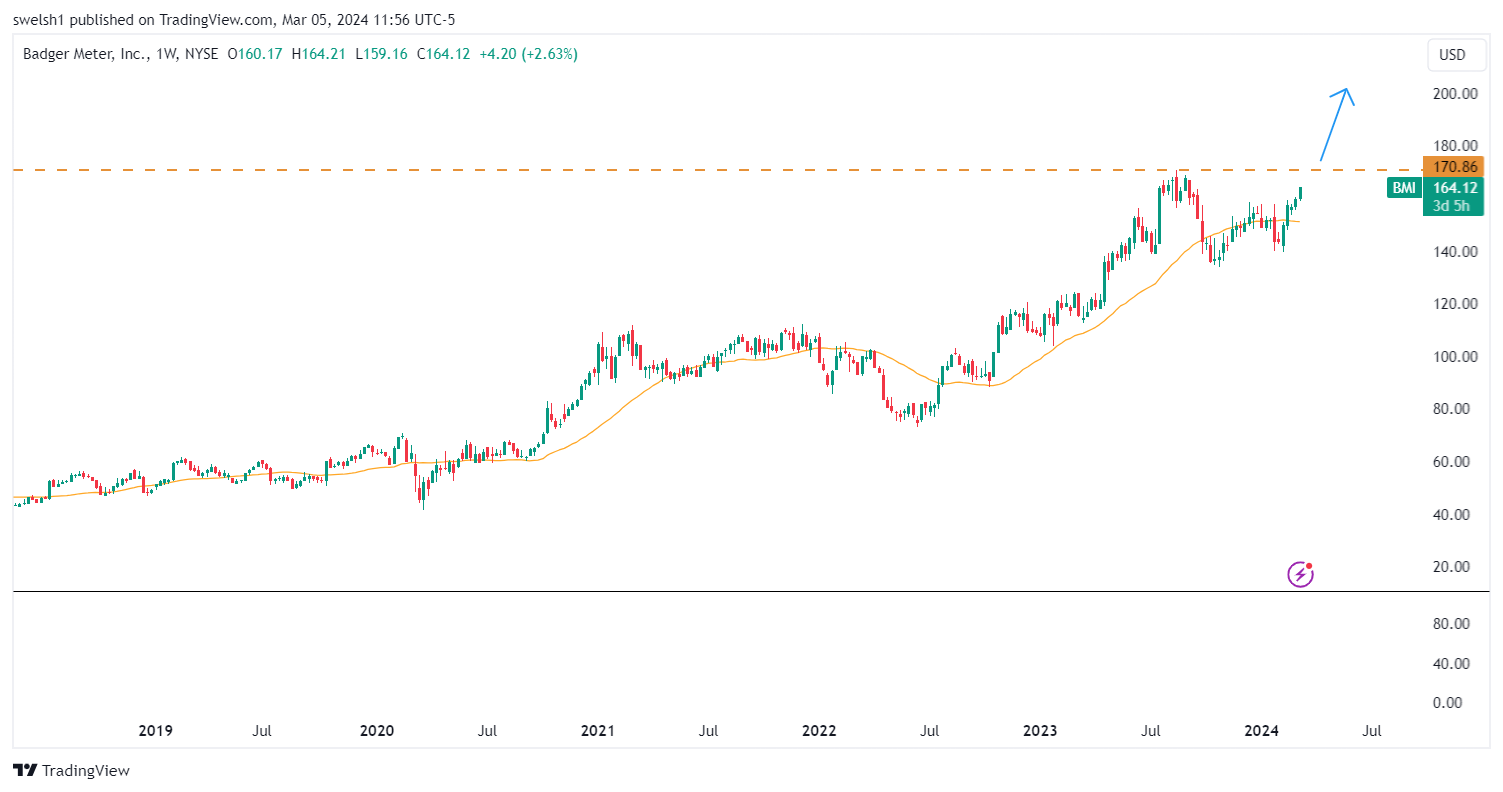Select the orange 170.86 price label
1503x792 pixels.
tap(1455, 167)
